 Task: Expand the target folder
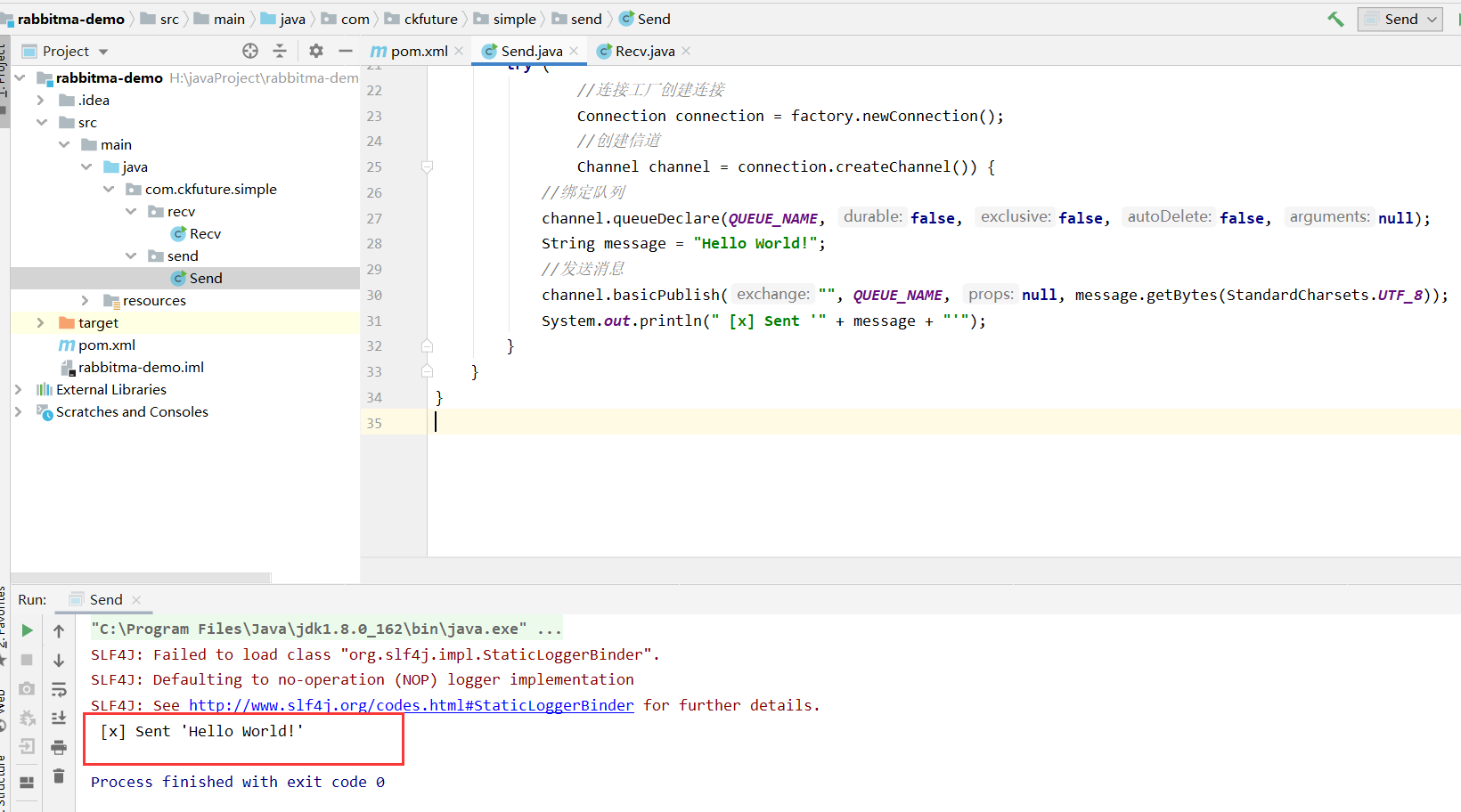pos(41,322)
